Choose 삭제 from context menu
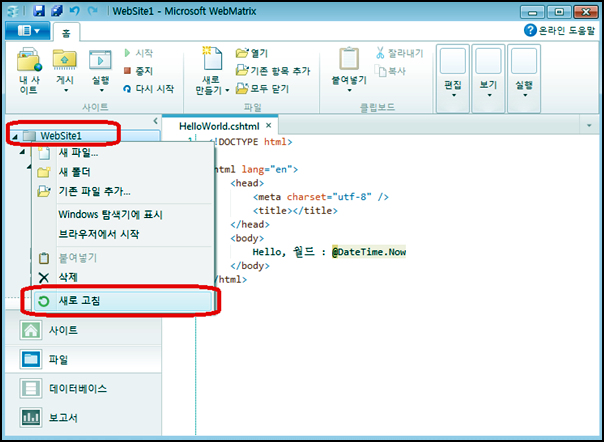Image resolution: width=604 pixels, height=442 pixels. (122, 277)
